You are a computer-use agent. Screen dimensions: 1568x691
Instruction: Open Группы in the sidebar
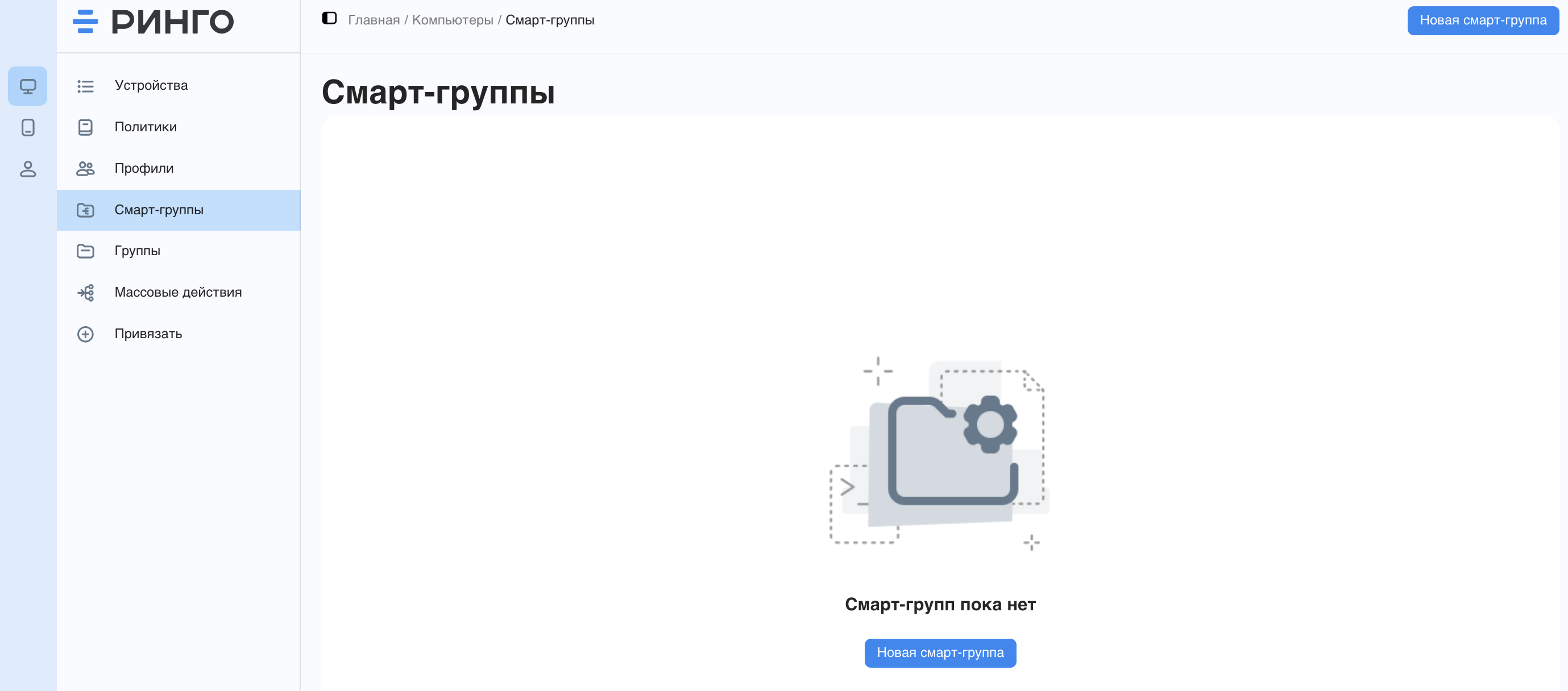coord(179,251)
